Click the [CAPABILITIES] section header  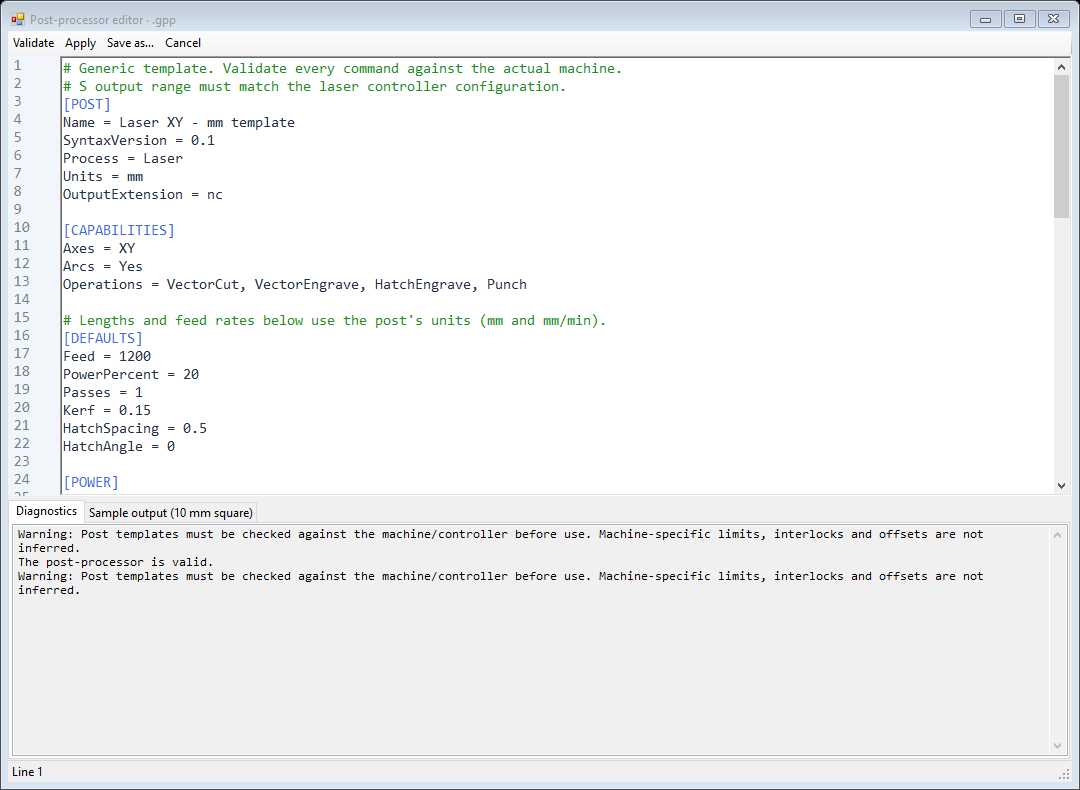click(x=119, y=230)
